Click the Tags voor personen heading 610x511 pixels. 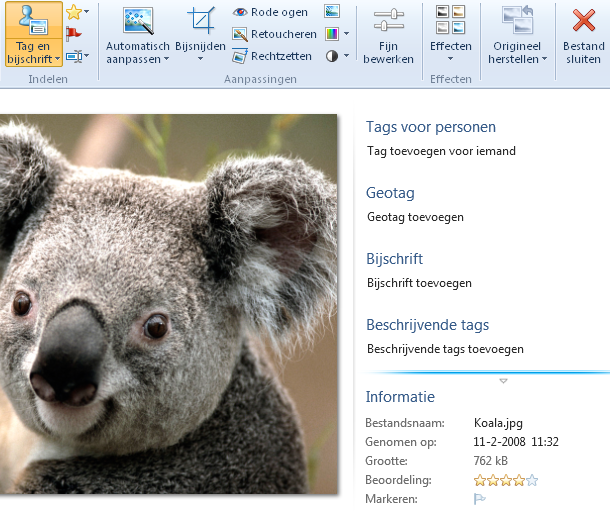(x=431, y=127)
